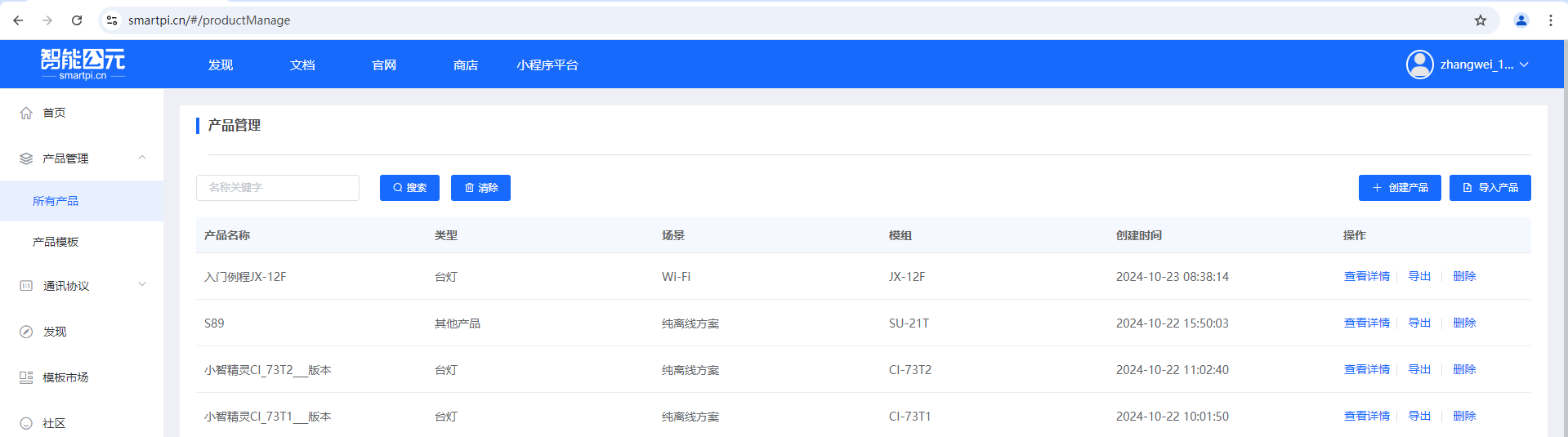Click the 搜索 search button
This screenshot has height=437, width=1568.
tap(409, 188)
